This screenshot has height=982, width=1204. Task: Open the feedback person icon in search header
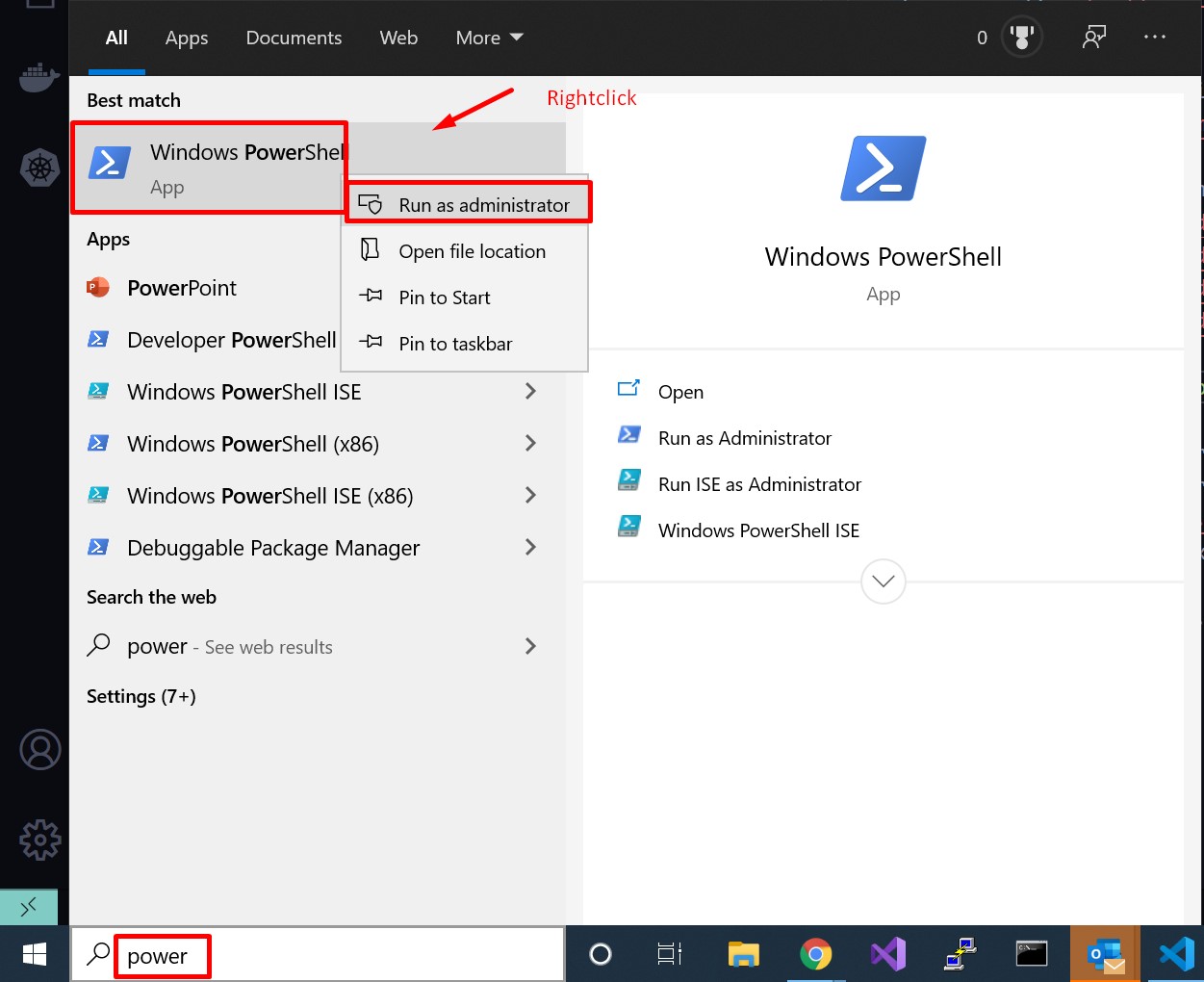(1094, 38)
